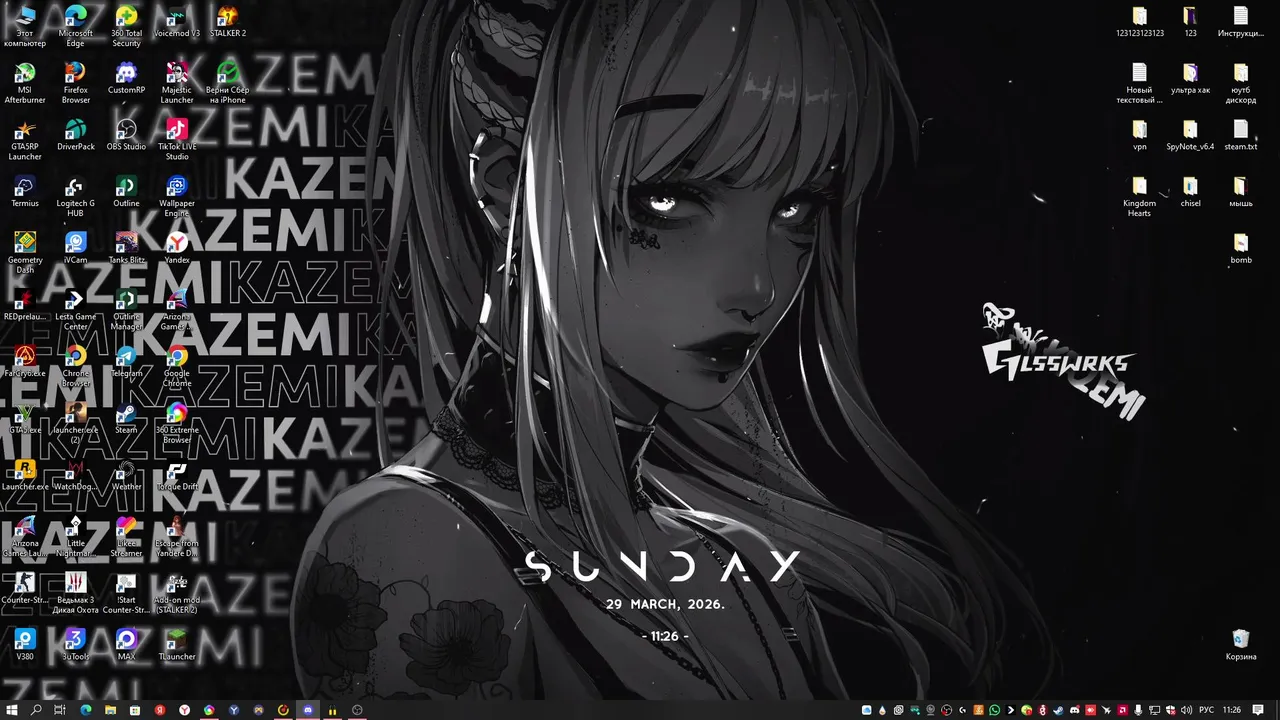This screenshot has height=720, width=1280.
Task: Open taskbar Search magnifier
Action: pyautogui.click(x=36, y=710)
